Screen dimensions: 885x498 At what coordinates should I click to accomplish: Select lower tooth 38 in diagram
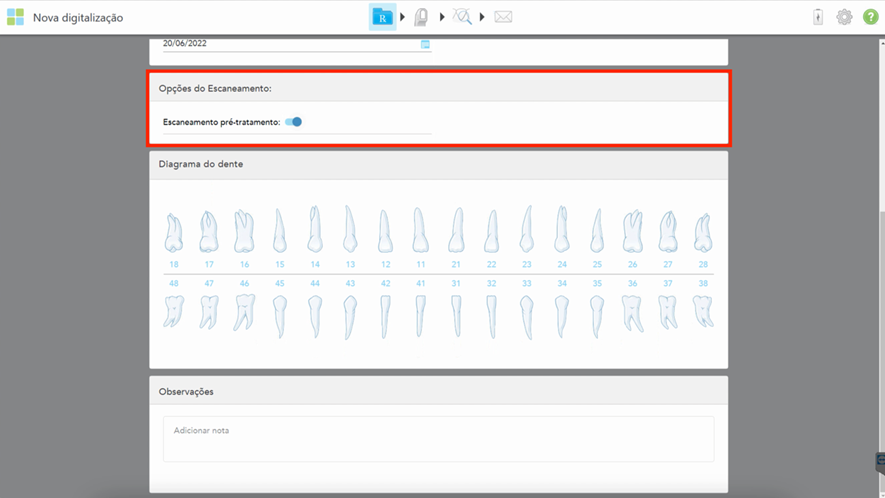(x=703, y=311)
